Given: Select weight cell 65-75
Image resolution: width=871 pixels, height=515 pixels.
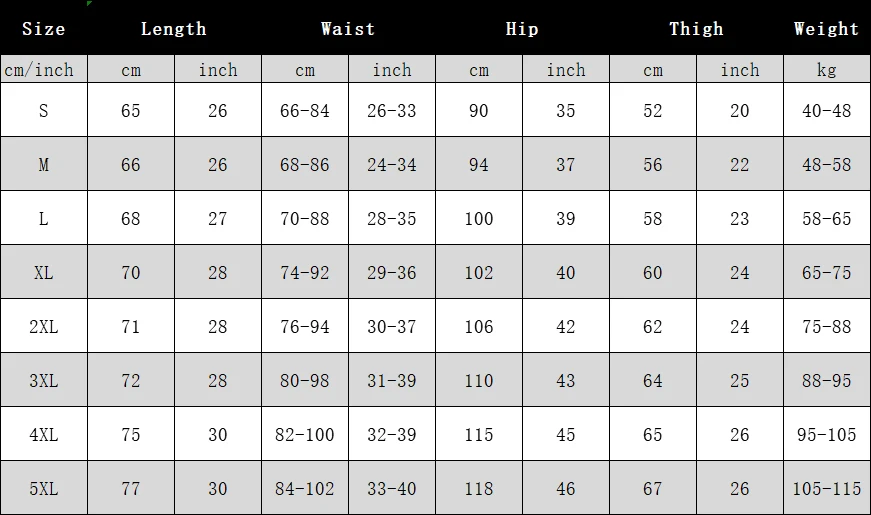Looking at the screenshot, I should point(827,272).
